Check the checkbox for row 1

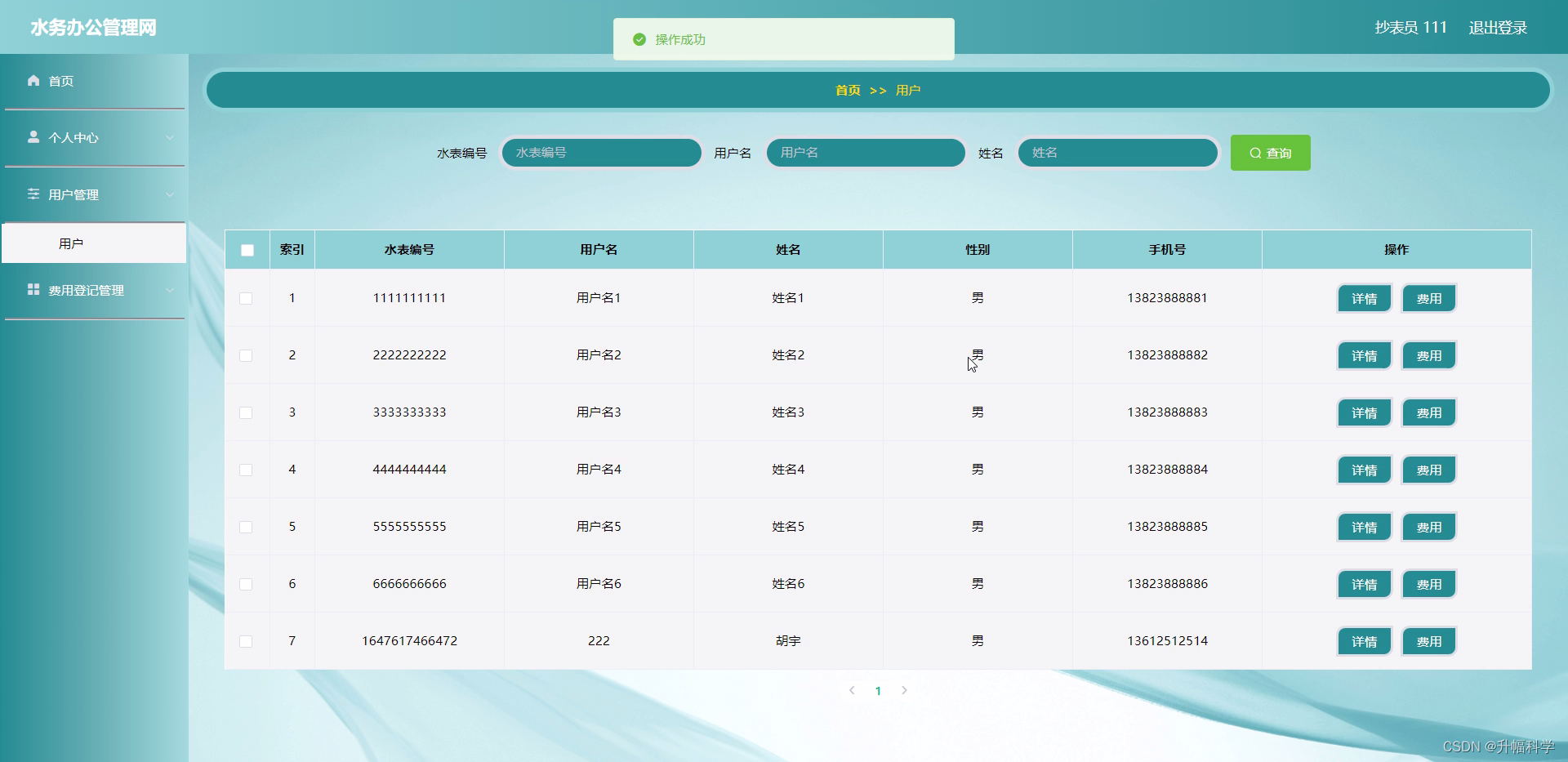coord(246,299)
